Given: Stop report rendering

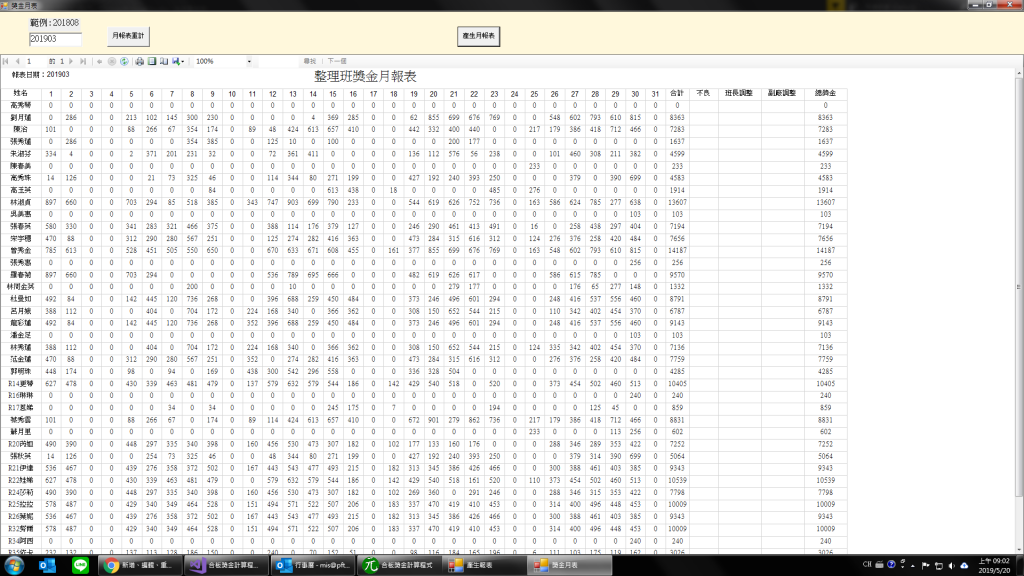Looking at the screenshot, I should 112,61.
